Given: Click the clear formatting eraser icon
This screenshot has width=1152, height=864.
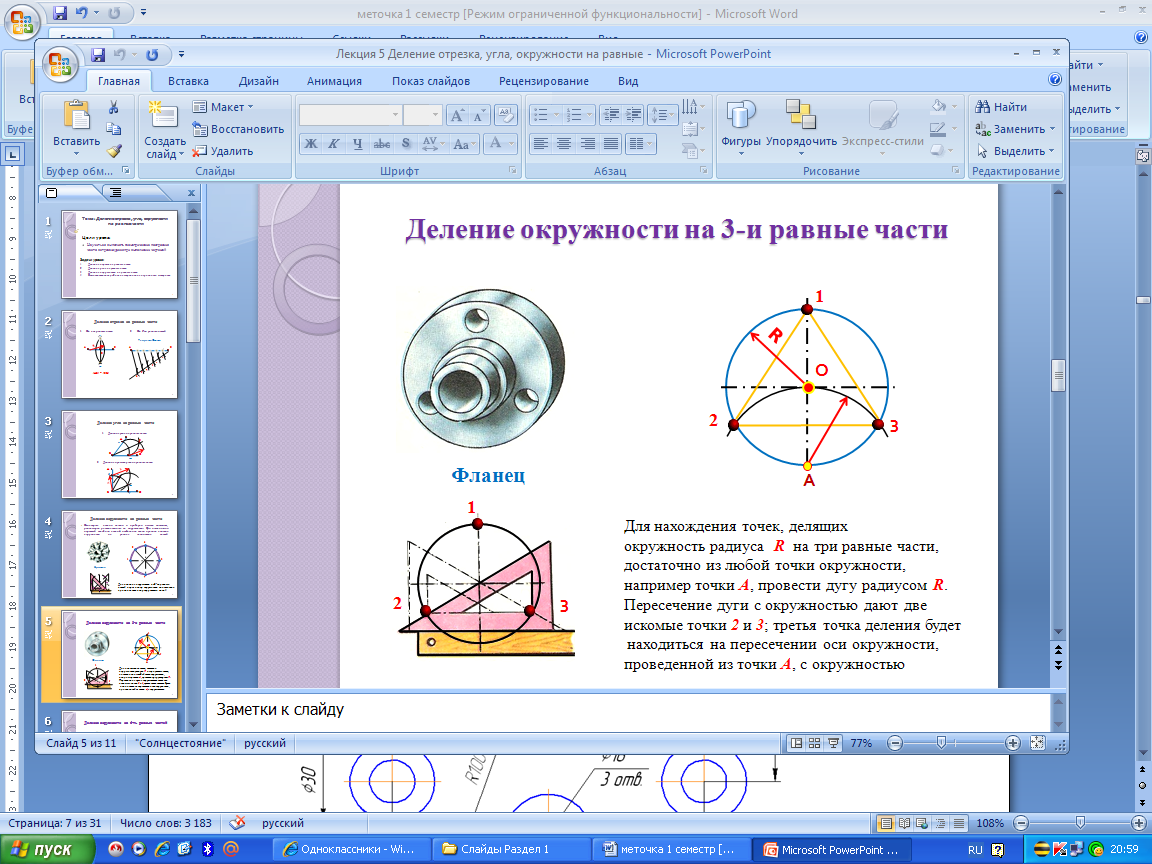Looking at the screenshot, I should pos(505,115).
